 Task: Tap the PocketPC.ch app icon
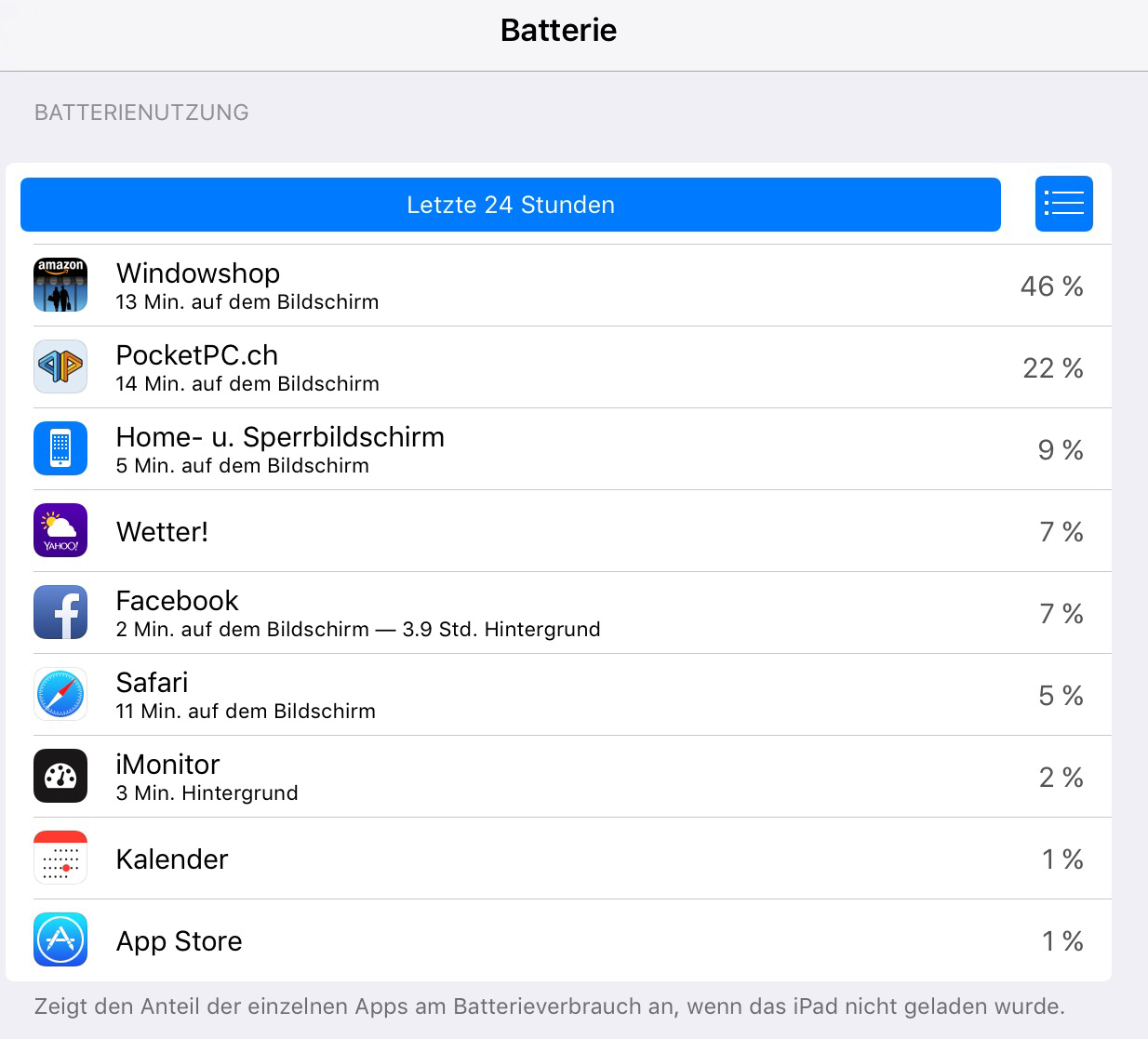click(x=60, y=366)
